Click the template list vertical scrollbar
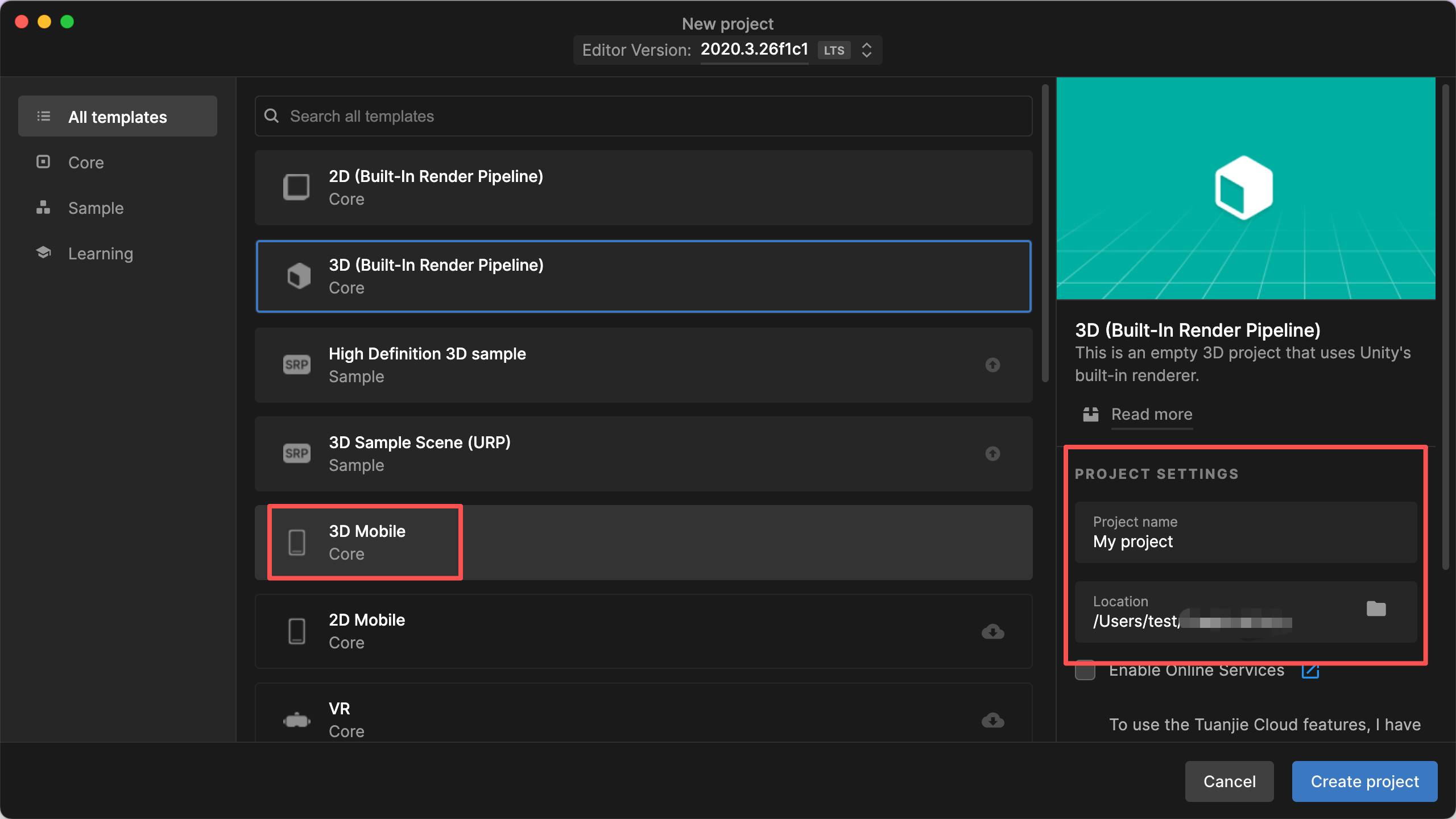This screenshot has width=1456, height=819. (x=1045, y=233)
